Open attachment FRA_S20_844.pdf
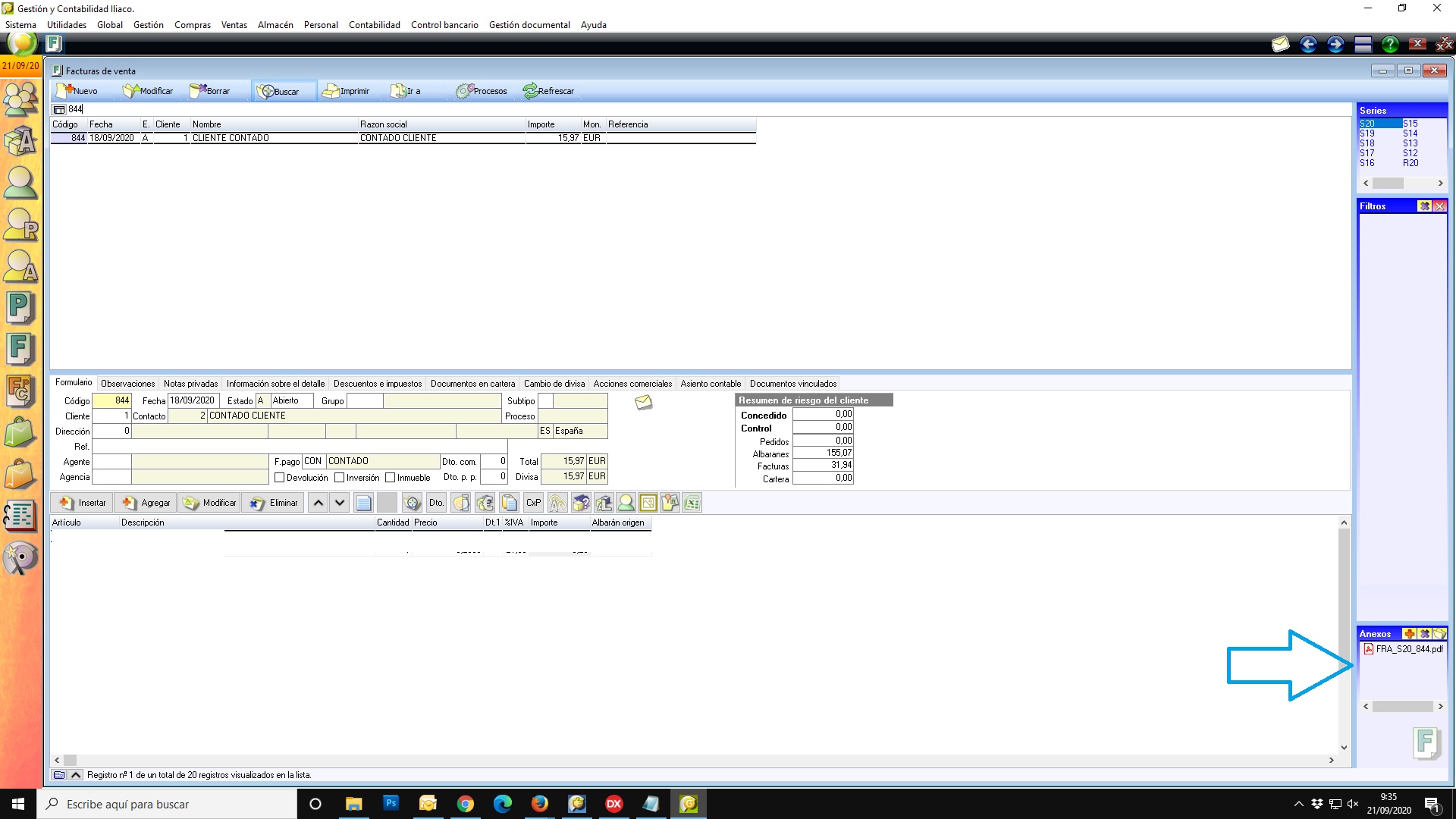Image resolution: width=1456 pixels, height=819 pixels. pos(1403,649)
